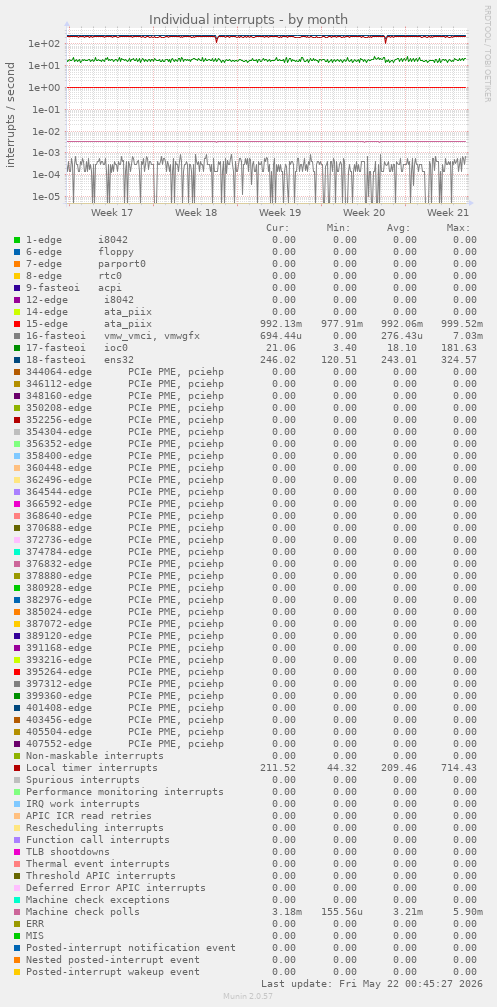This screenshot has width=497, height=1007.
Task: Select the Week 17 axis label
Action: pos(112,212)
